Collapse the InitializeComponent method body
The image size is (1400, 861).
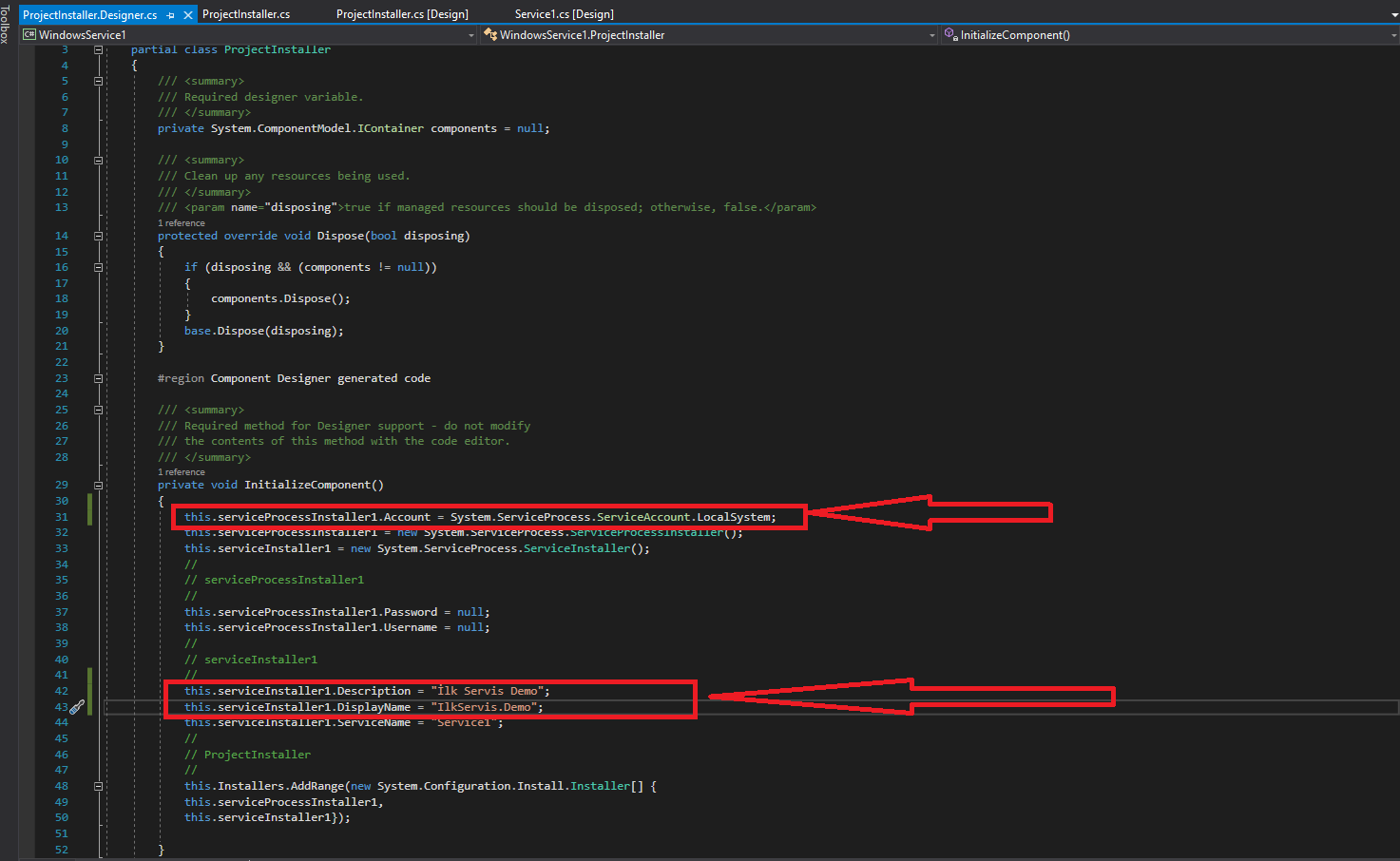point(97,484)
